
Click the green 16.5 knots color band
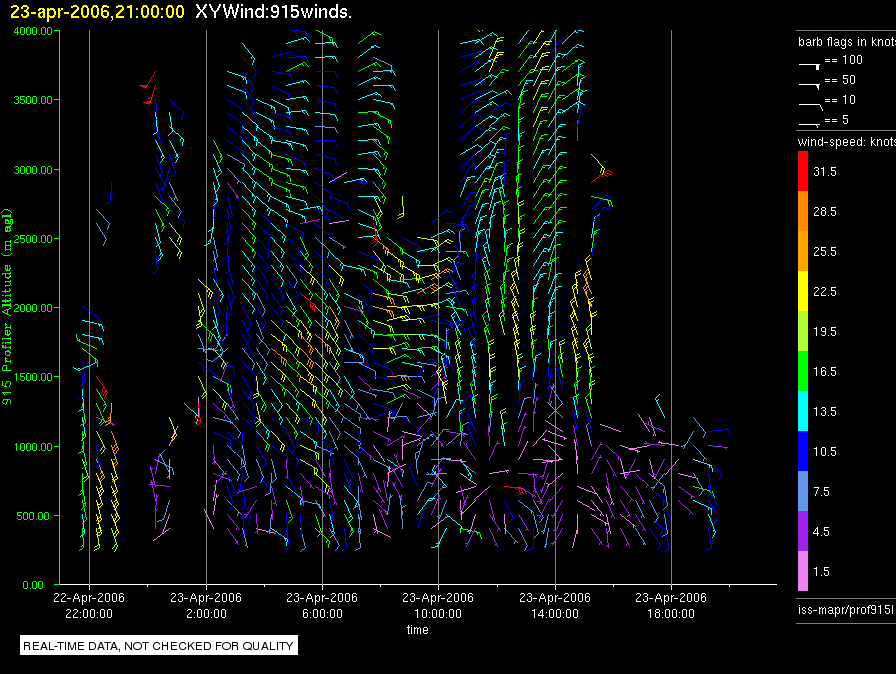tap(803, 371)
